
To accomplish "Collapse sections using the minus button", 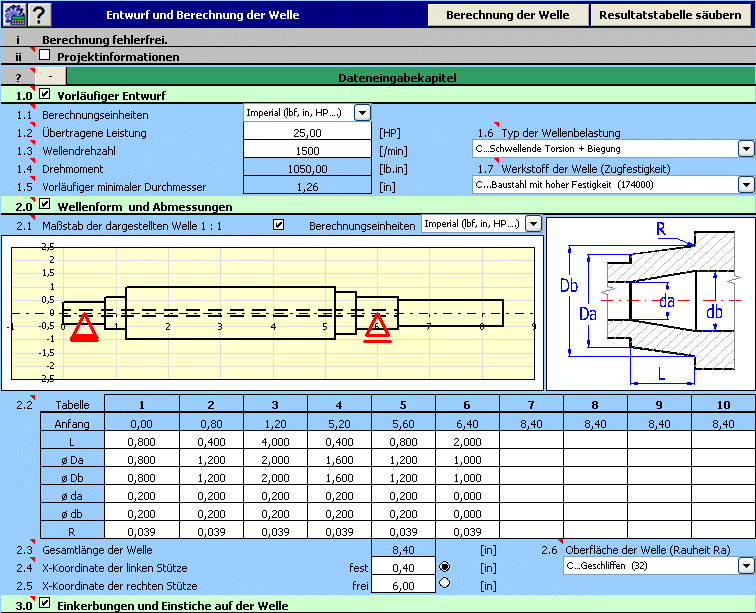I will tap(51, 77).
